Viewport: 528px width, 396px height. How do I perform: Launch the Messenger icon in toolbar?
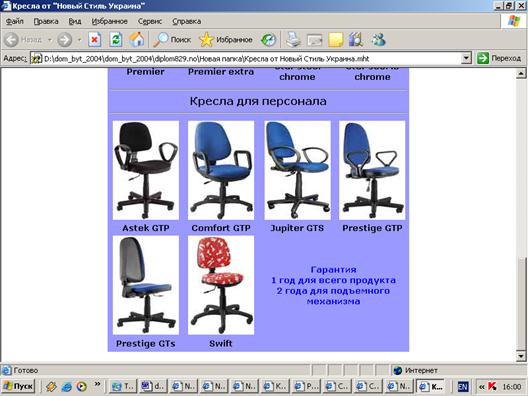[x=378, y=40]
